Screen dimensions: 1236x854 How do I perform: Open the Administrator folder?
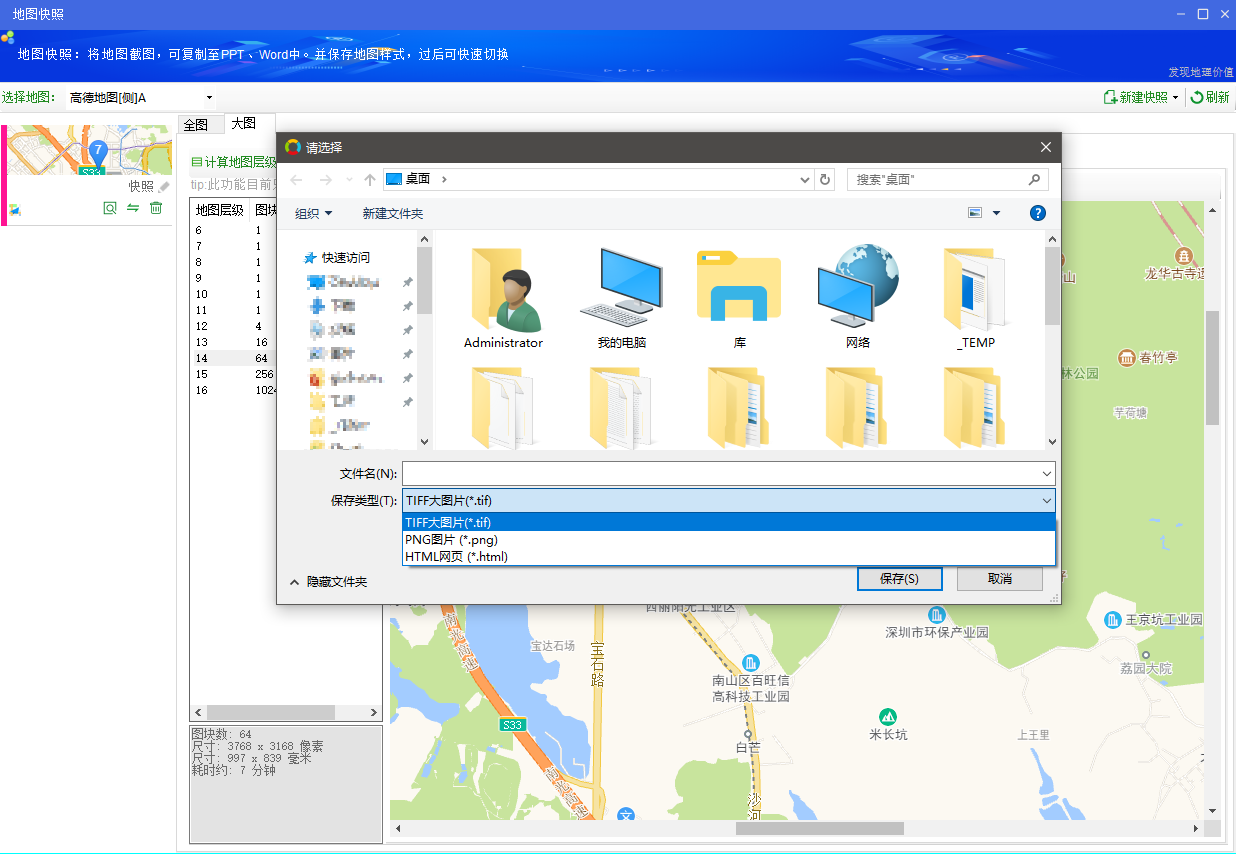point(503,298)
